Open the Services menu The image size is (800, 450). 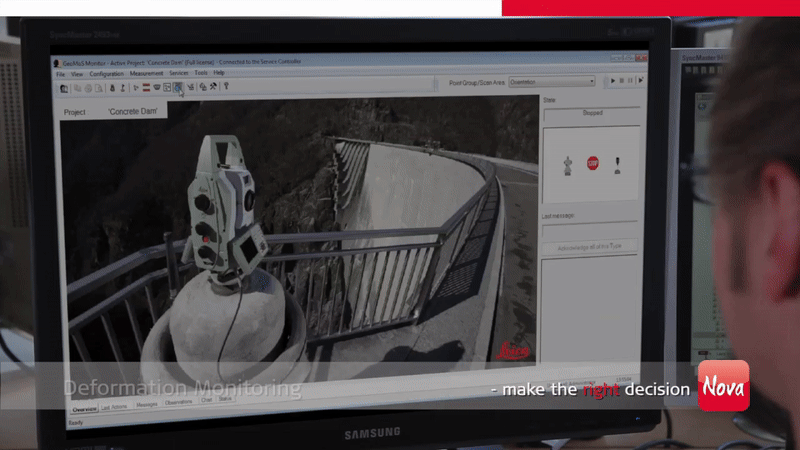[179, 73]
